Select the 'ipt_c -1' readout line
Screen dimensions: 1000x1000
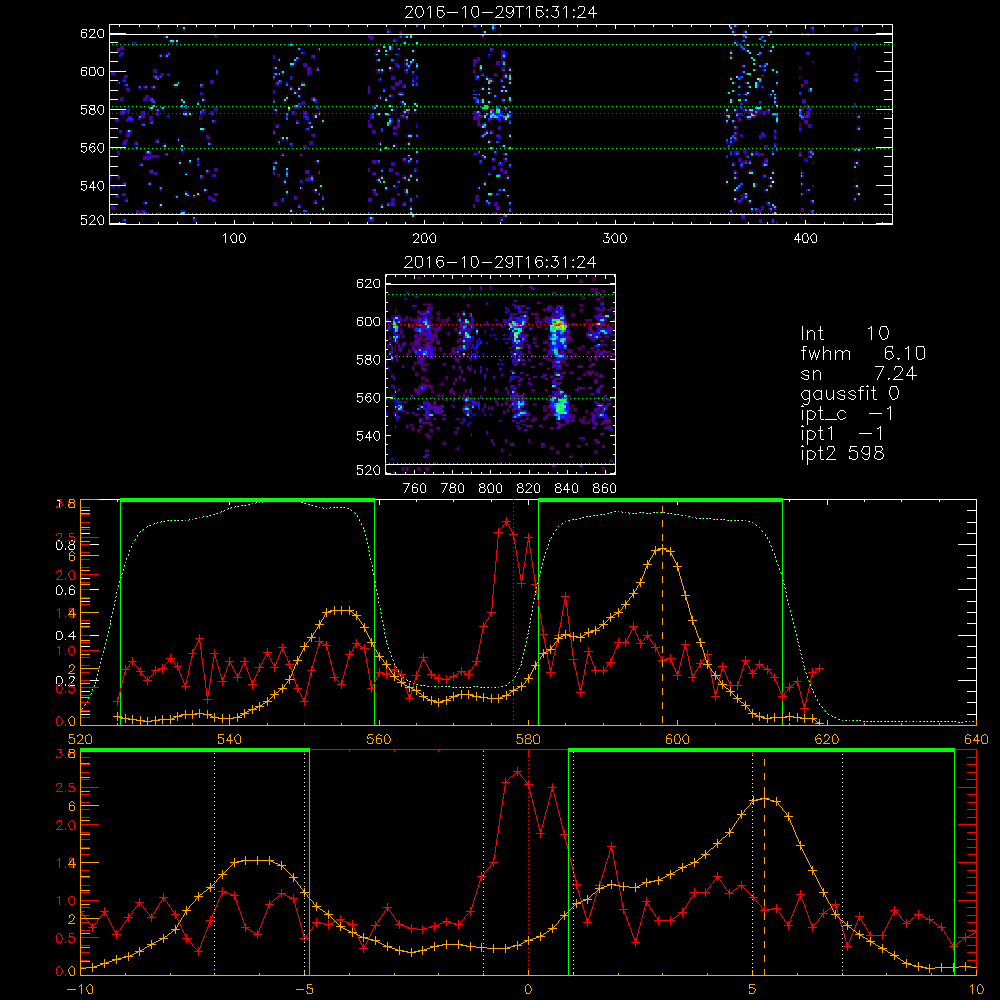click(848, 414)
